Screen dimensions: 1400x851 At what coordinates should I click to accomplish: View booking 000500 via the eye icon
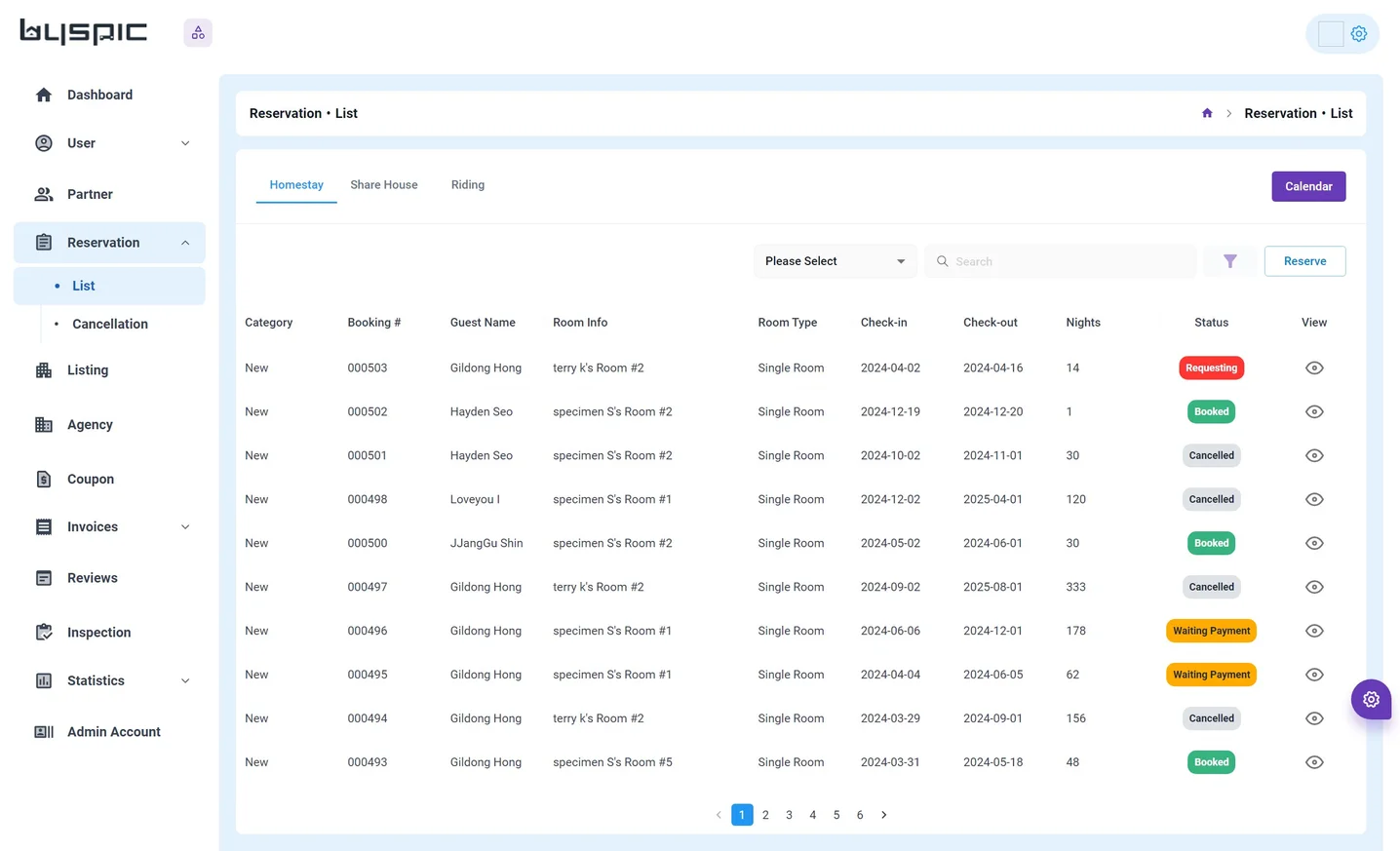pyautogui.click(x=1314, y=543)
